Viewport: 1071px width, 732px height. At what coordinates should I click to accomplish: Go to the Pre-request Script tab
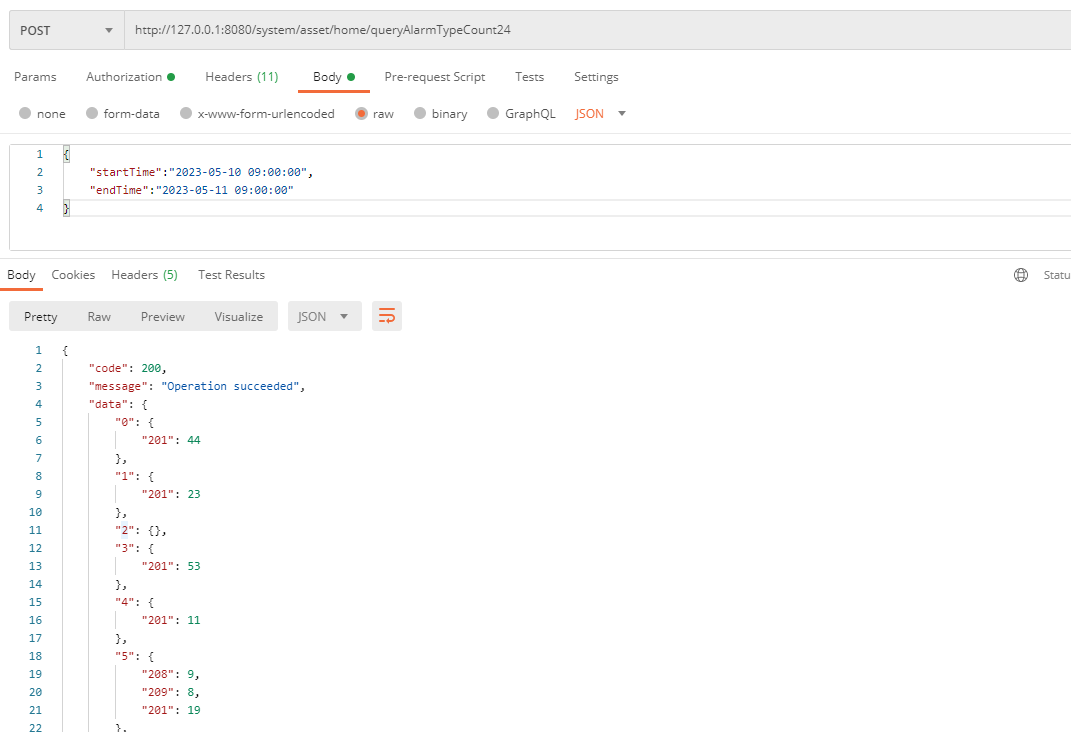click(434, 77)
